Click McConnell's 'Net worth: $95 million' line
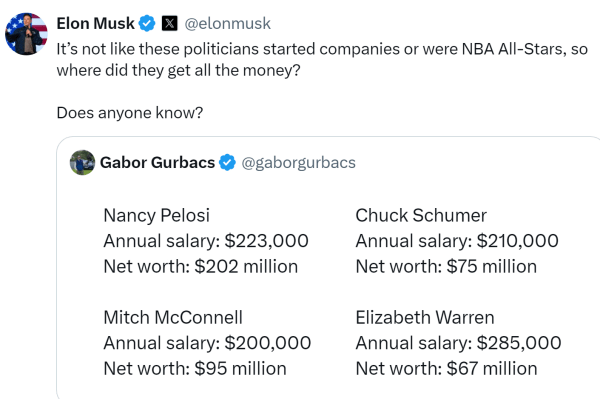The width and height of the screenshot is (600, 399). click(x=195, y=369)
